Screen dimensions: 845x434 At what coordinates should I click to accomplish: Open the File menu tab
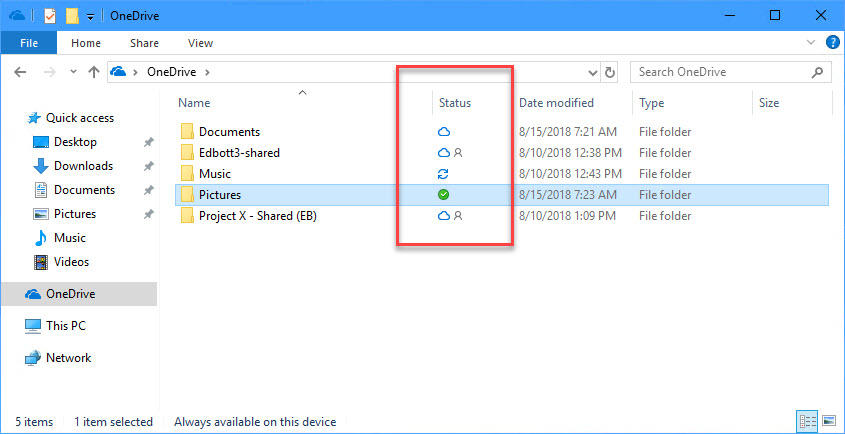pos(29,43)
